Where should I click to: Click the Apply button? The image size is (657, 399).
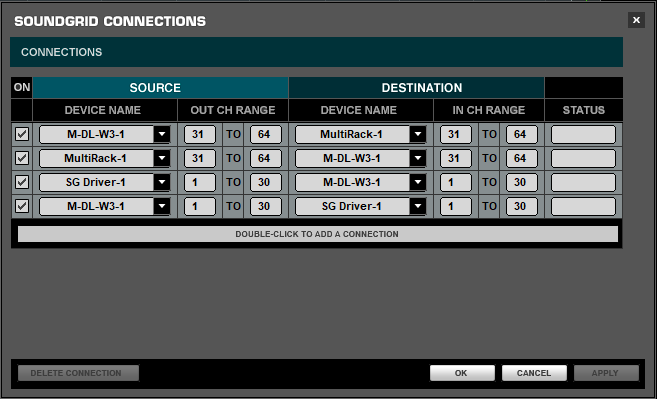606,373
